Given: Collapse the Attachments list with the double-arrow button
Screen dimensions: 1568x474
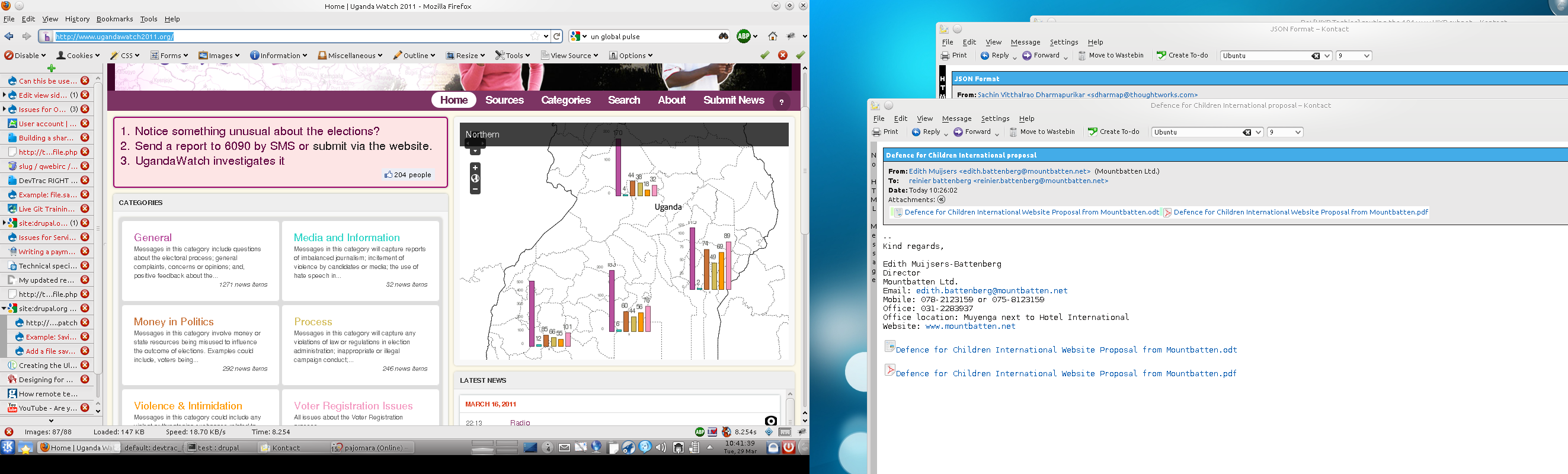Looking at the screenshot, I should coord(941,200).
